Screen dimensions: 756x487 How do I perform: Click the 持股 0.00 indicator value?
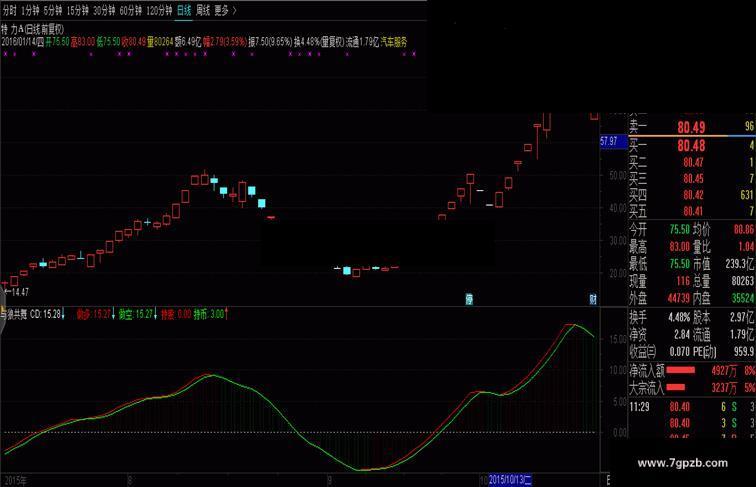[176, 314]
